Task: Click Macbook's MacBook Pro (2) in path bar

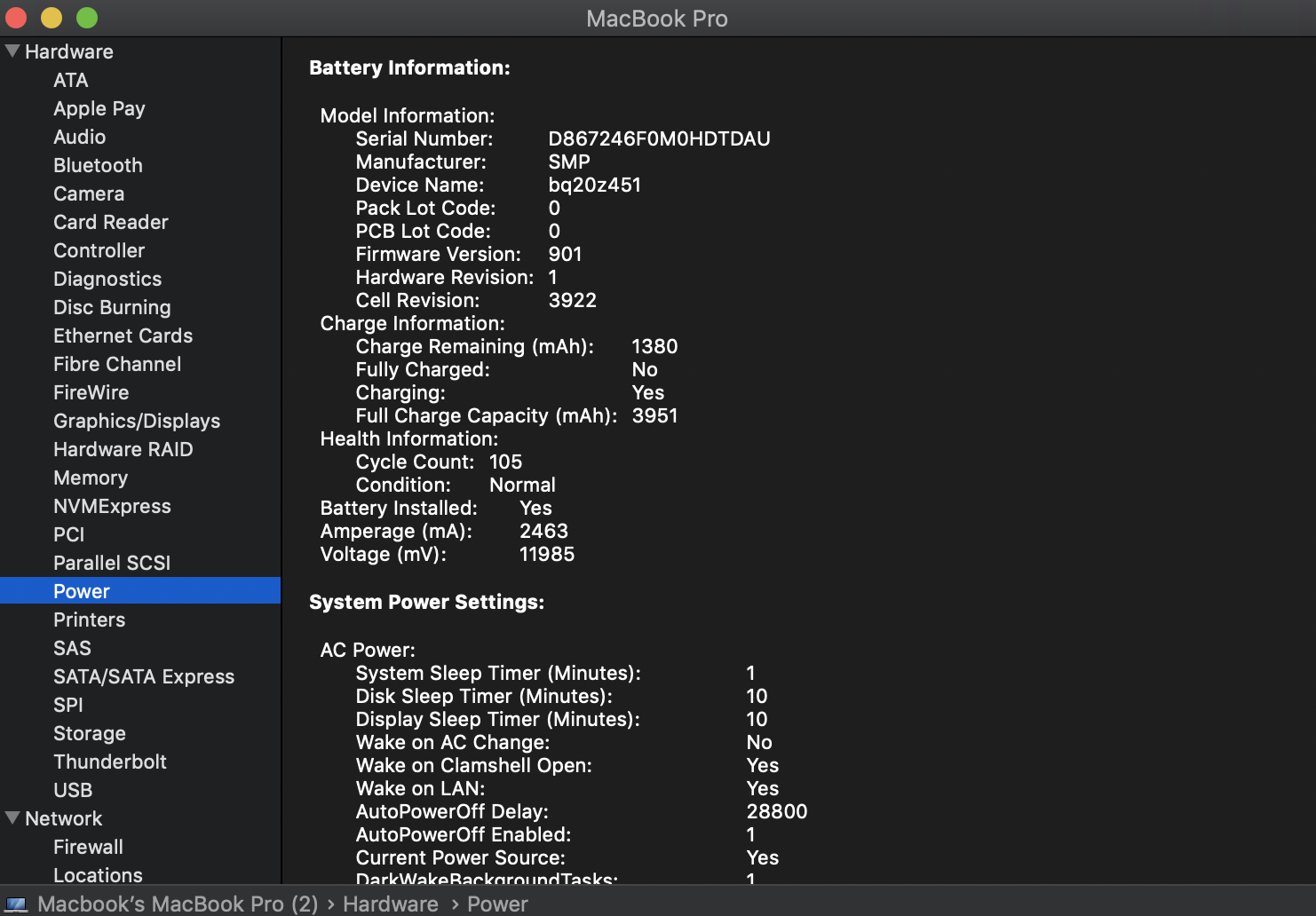Action: click(x=178, y=904)
